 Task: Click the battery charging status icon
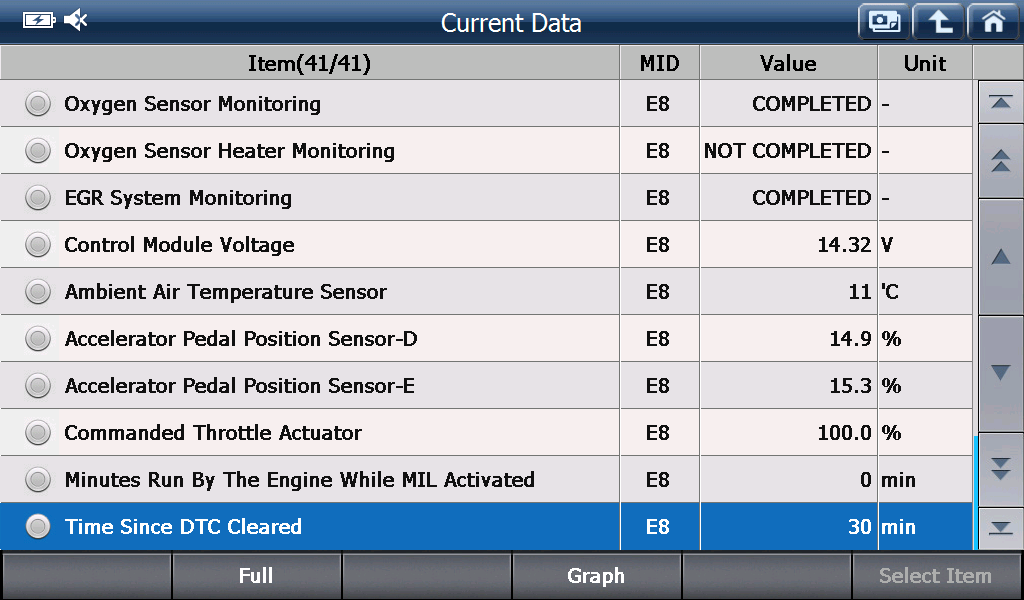pos(39,20)
